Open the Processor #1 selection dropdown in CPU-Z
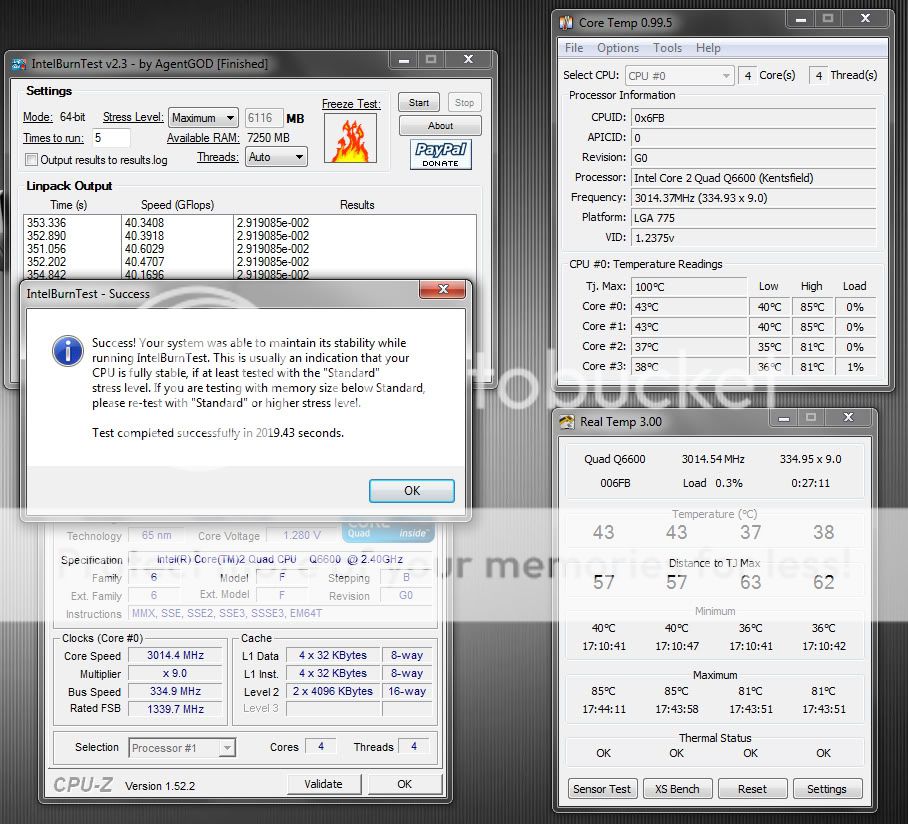Viewport: 908px width, 824px height. [182, 748]
